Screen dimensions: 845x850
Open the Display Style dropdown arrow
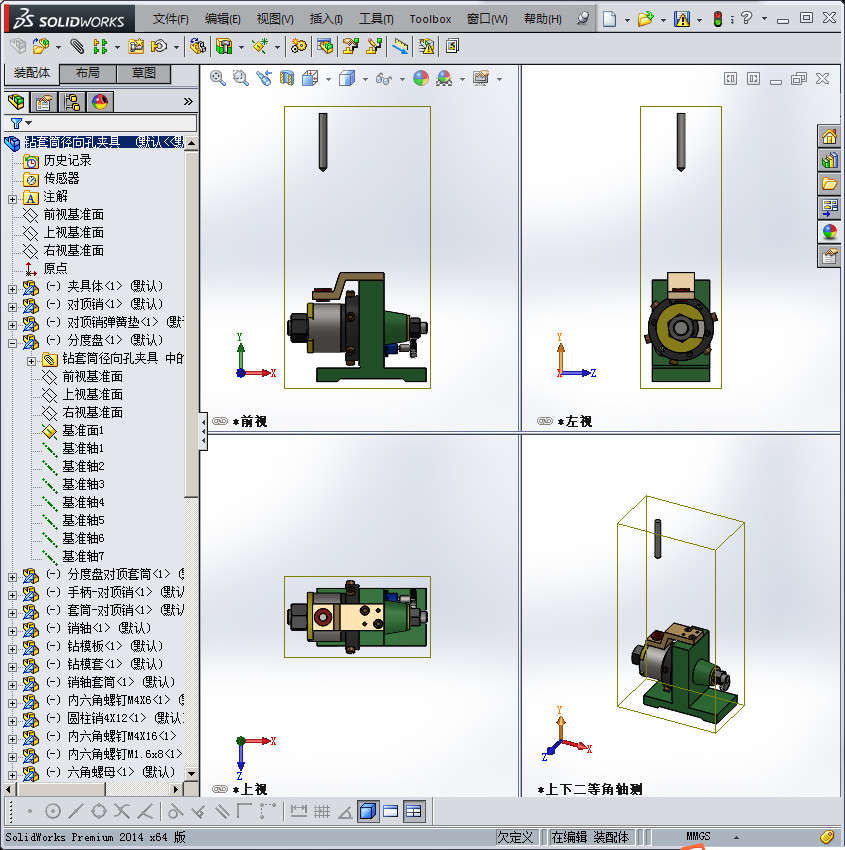tap(365, 79)
